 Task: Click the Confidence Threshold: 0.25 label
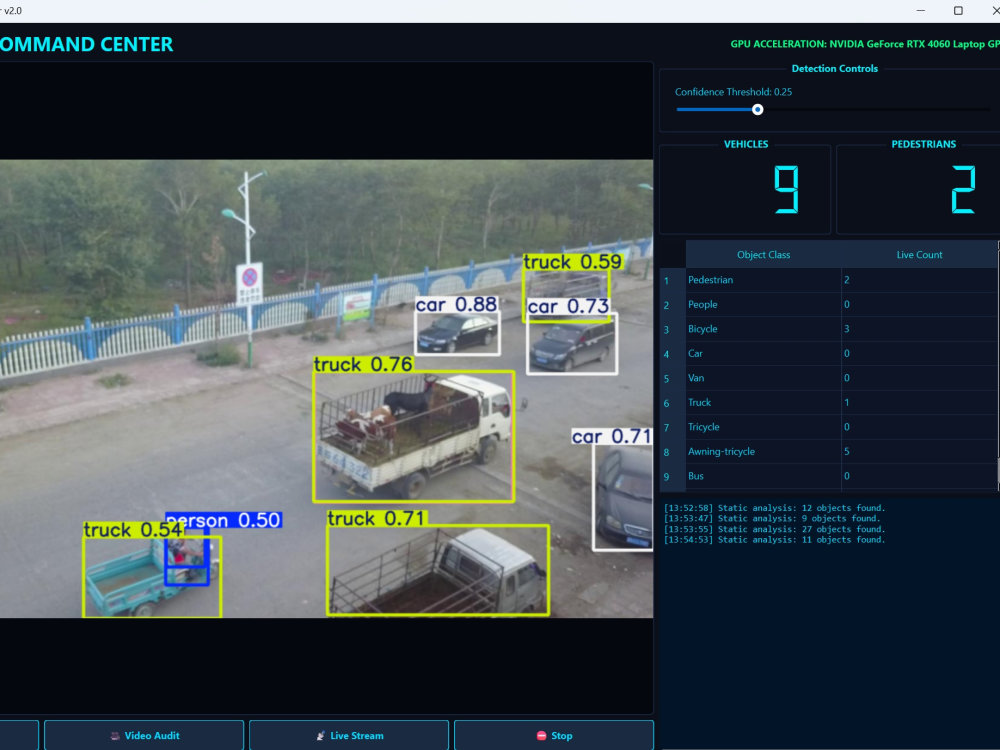(x=733, y=92)
